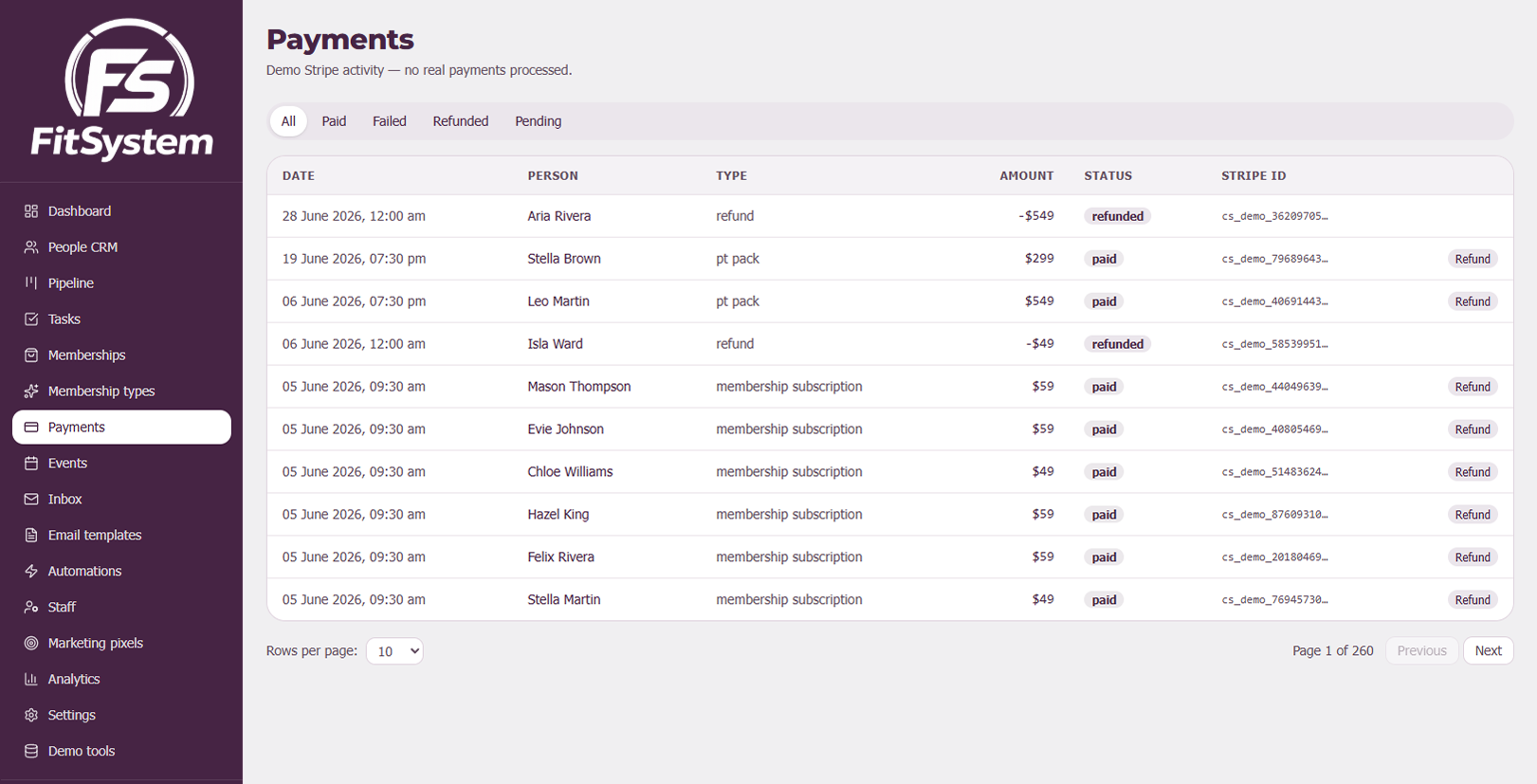Switch to the Refunded filter tab

pyautogui.click(x=461, y=121)
